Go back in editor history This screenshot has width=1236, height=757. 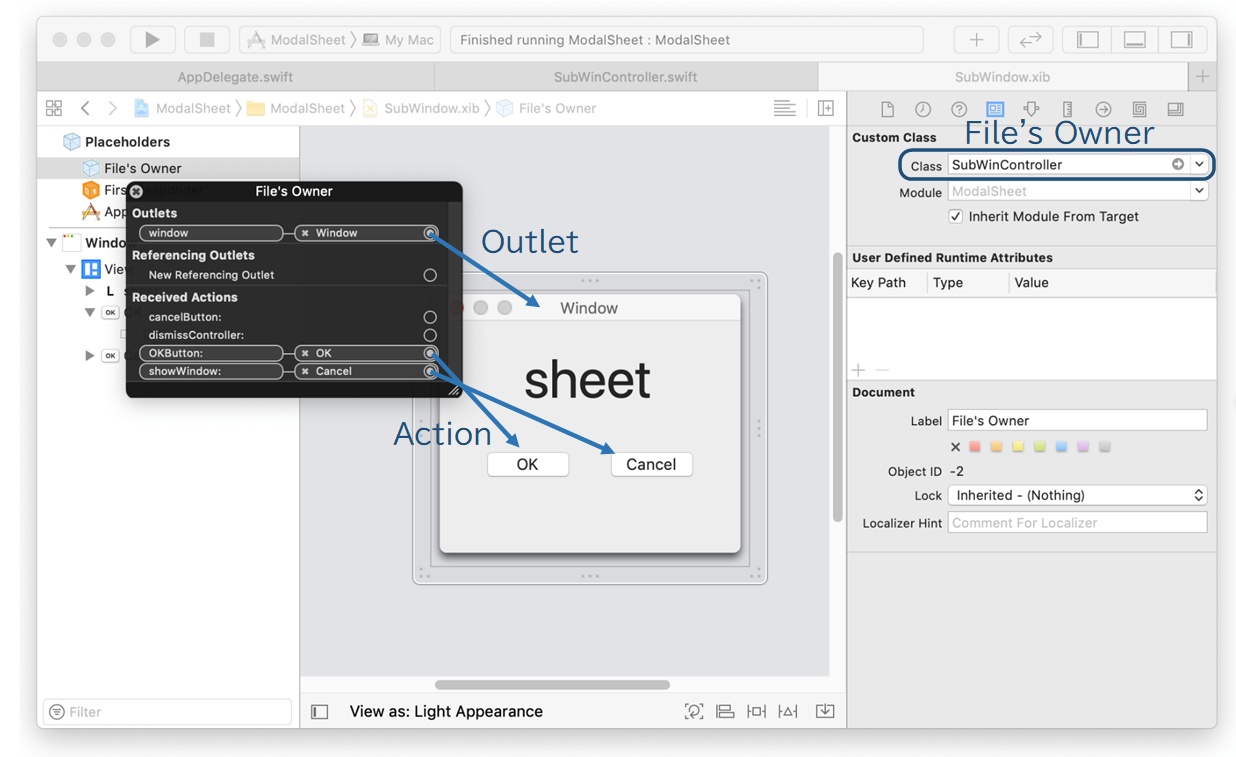click(86, 108)
